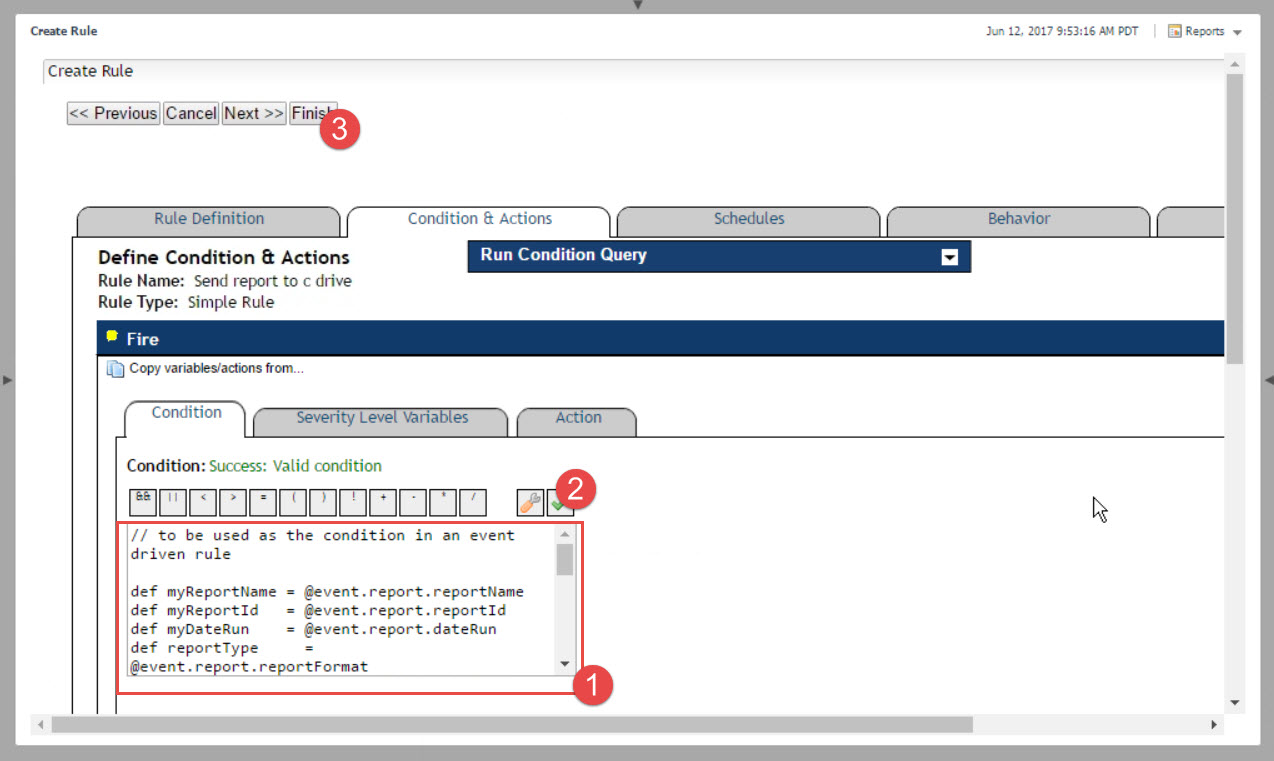Open the Reports dropdown menu

[x=1205, y=32]
